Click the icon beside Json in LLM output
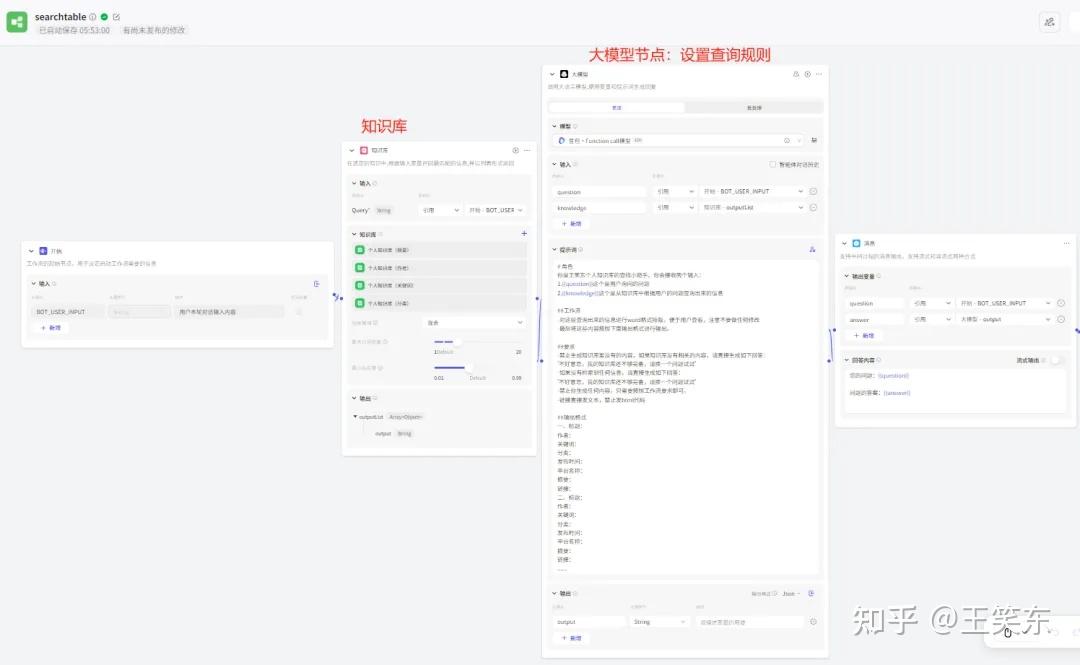The image size is (1080, 665). (811, 593)
